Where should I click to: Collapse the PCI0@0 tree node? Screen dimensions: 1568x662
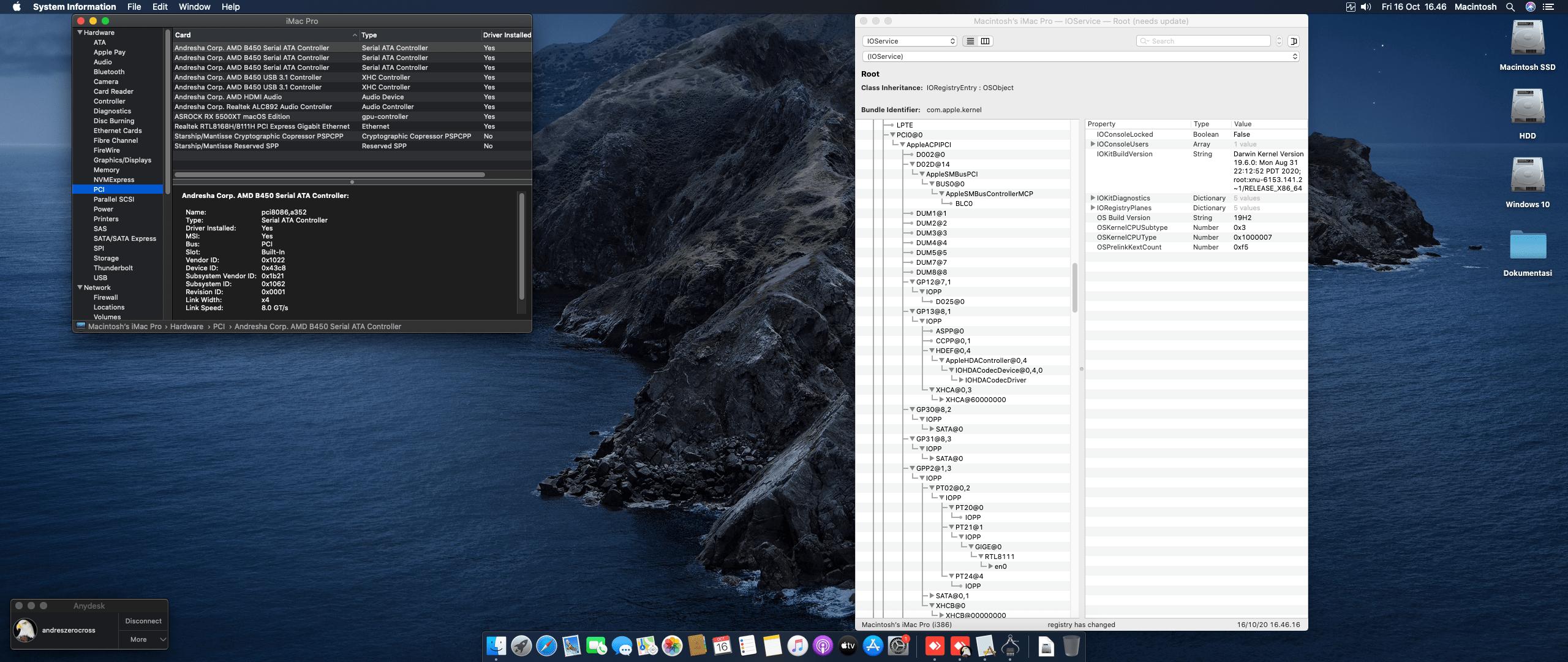892,135
